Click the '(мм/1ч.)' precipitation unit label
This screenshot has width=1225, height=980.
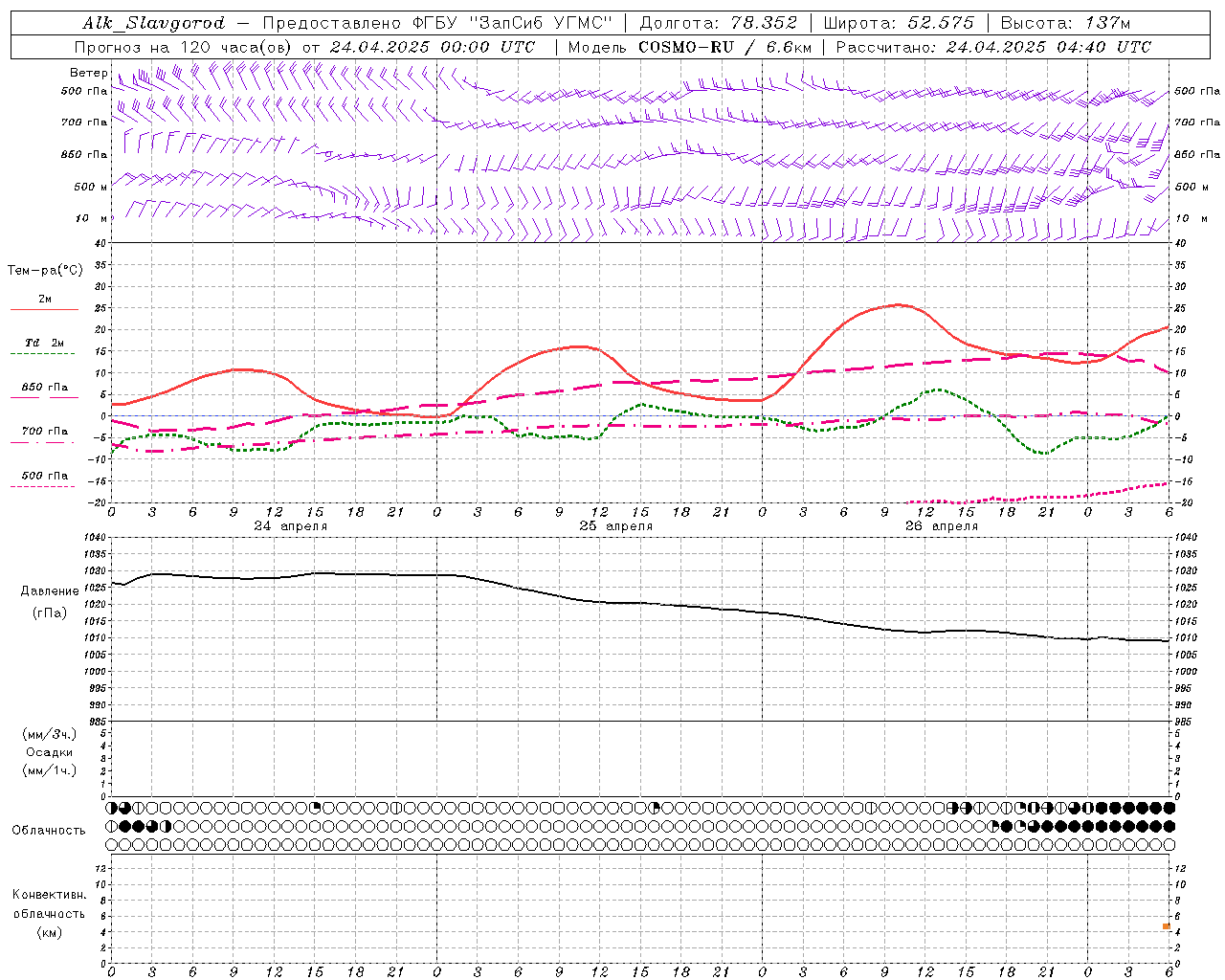point(50,770)
